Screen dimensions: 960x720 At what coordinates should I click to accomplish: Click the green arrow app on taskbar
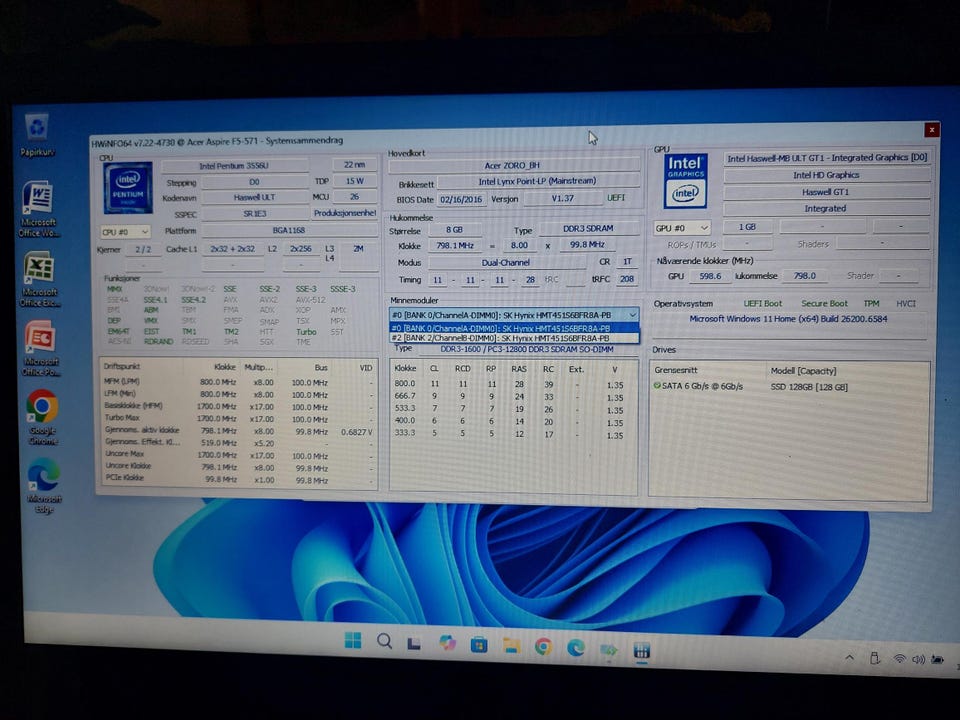609,649
